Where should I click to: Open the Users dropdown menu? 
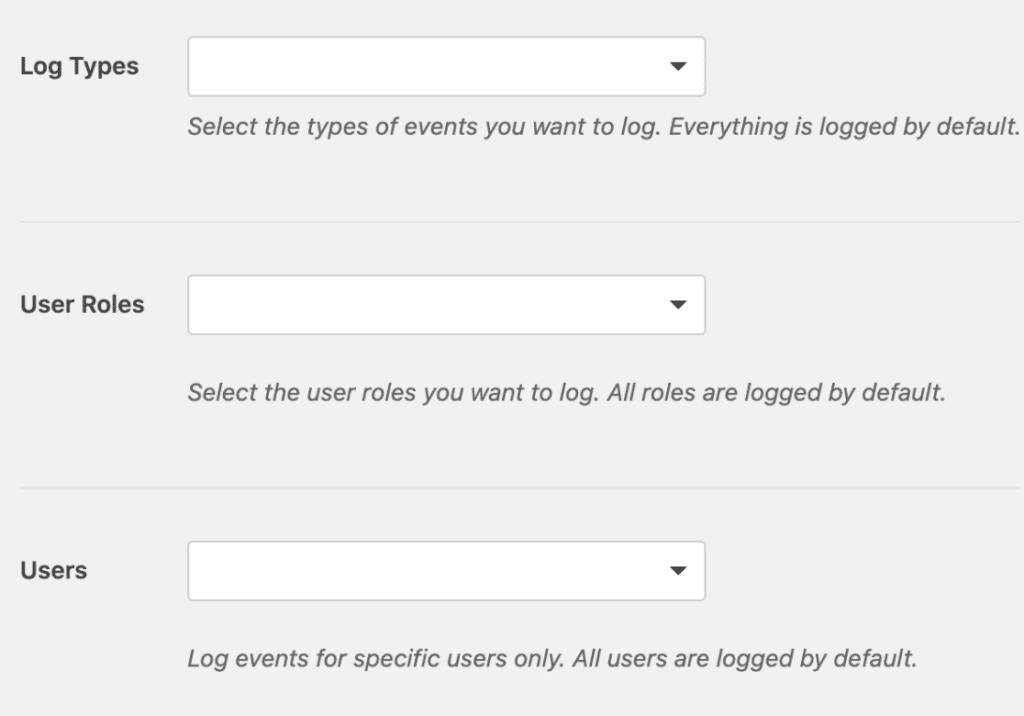tap(445, 570)
